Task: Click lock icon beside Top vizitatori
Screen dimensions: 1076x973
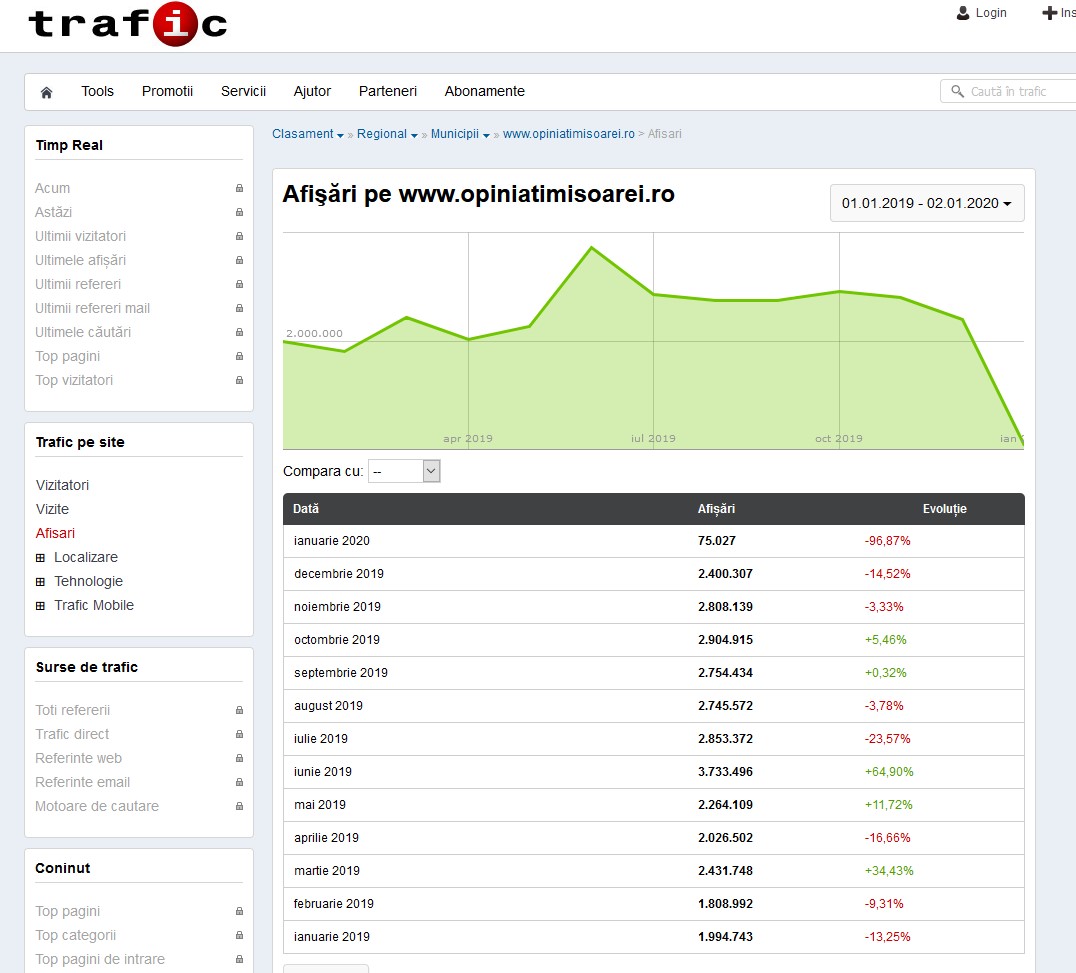Action: click(x=239, y=380)
